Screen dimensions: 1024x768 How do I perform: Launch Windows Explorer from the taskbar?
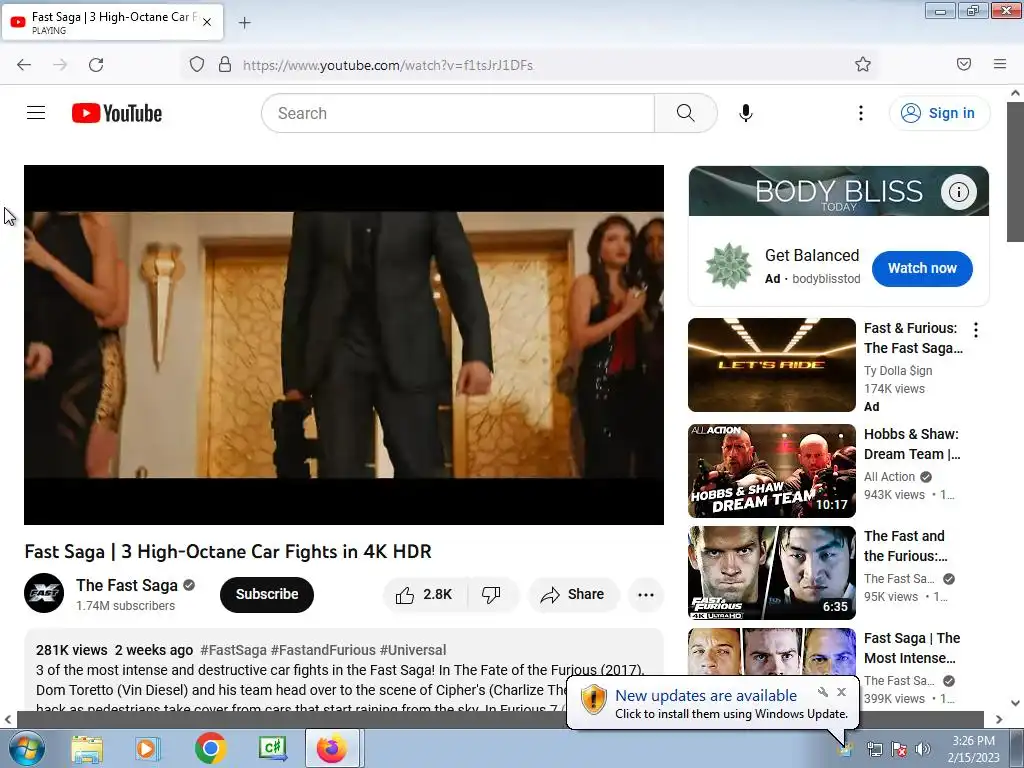(87, 749)
